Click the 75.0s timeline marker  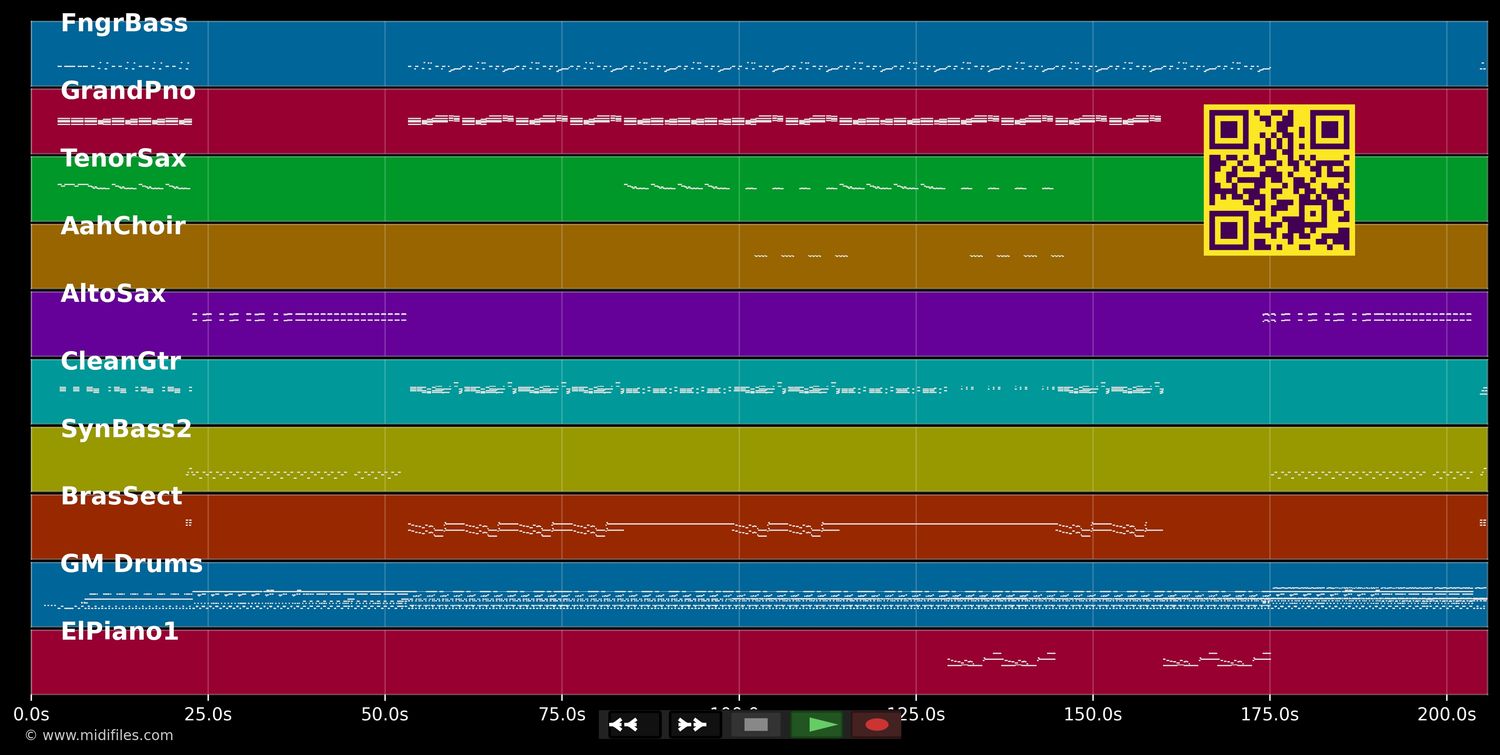562,714
